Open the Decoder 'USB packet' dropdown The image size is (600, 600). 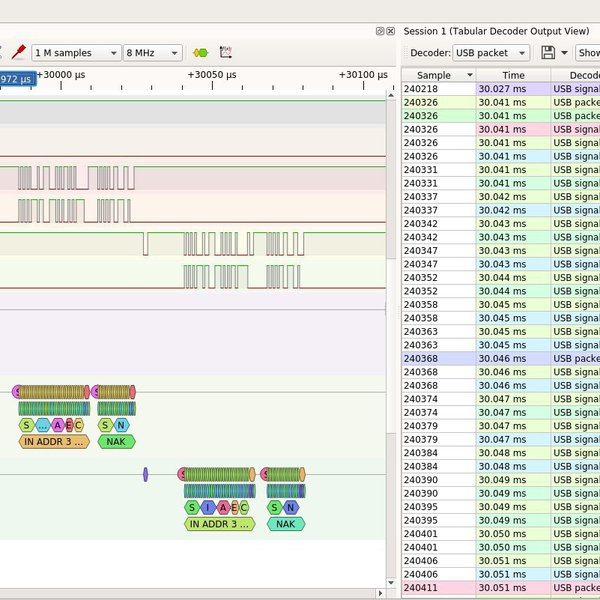490,52
